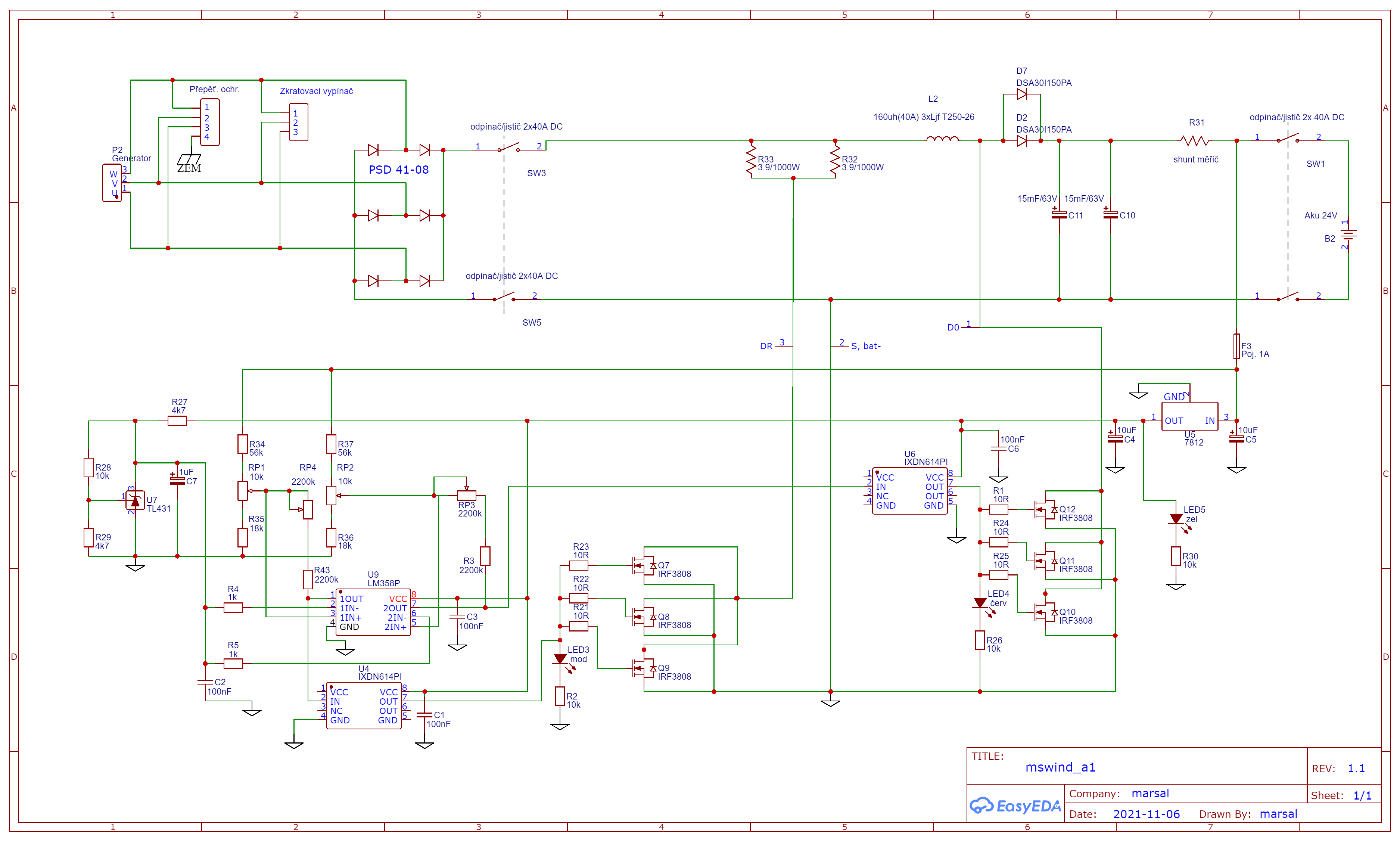Click the ZEM earth ground symbol
Viewport: 1400px width, 841px height.
189,160
